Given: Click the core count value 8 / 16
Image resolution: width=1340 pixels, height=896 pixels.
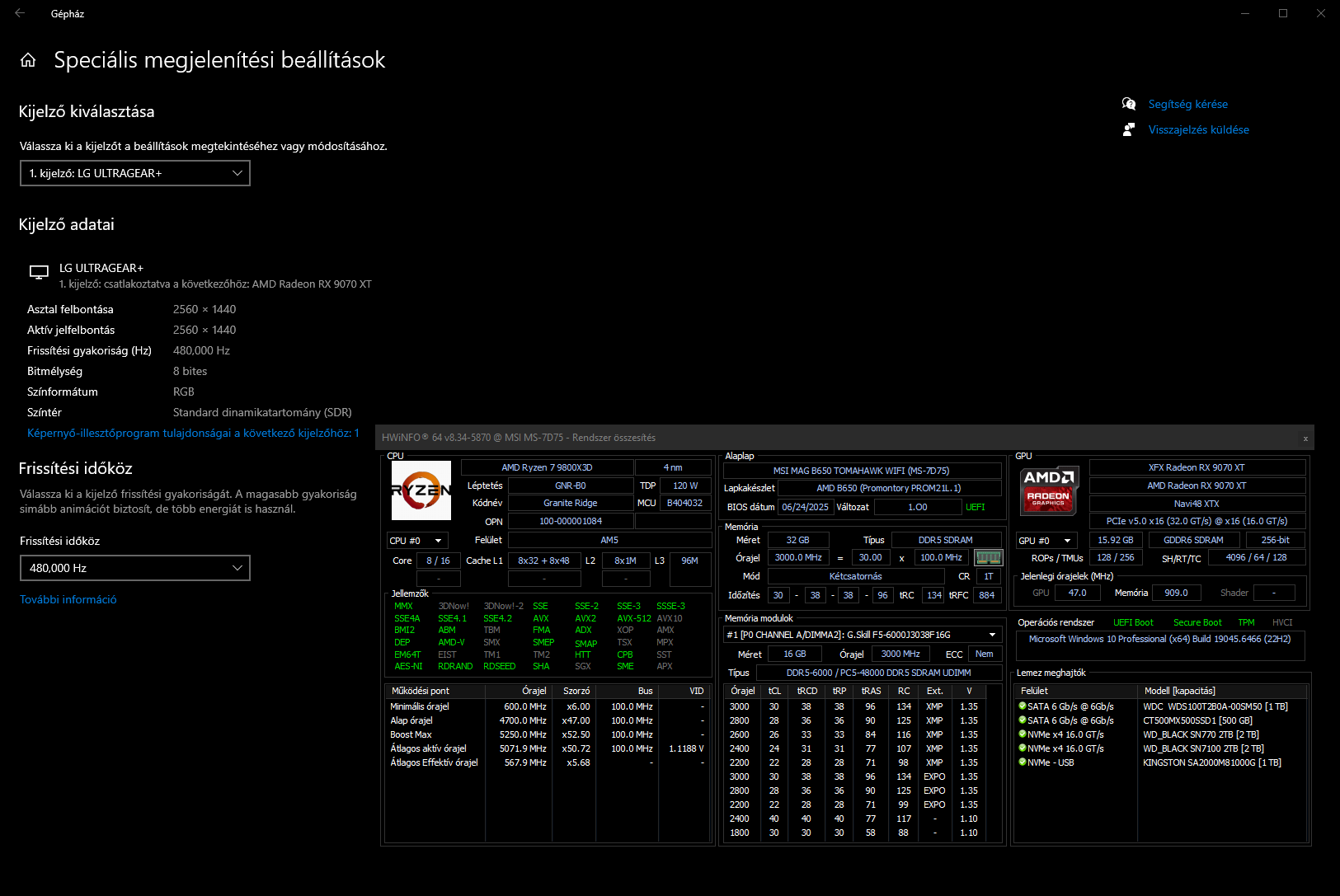Looking at the screenshot, I should [x=439, y=561].
